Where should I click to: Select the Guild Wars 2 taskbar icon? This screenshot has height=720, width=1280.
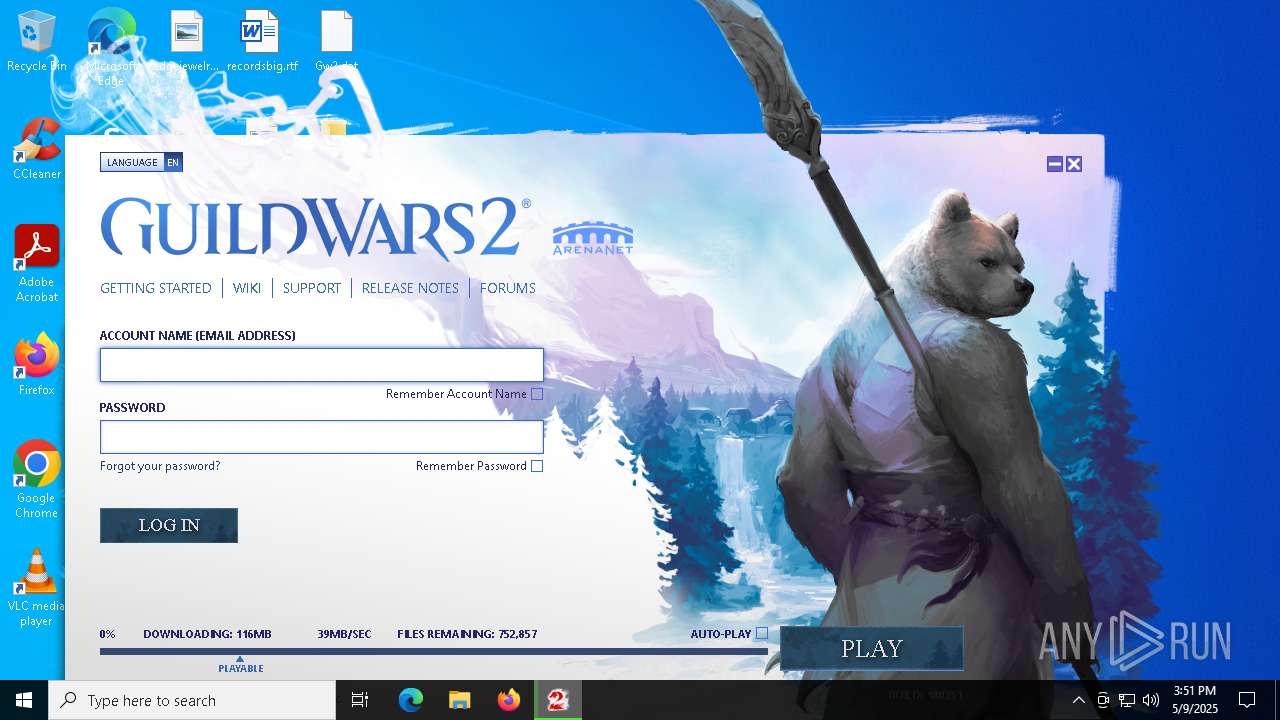558,700
